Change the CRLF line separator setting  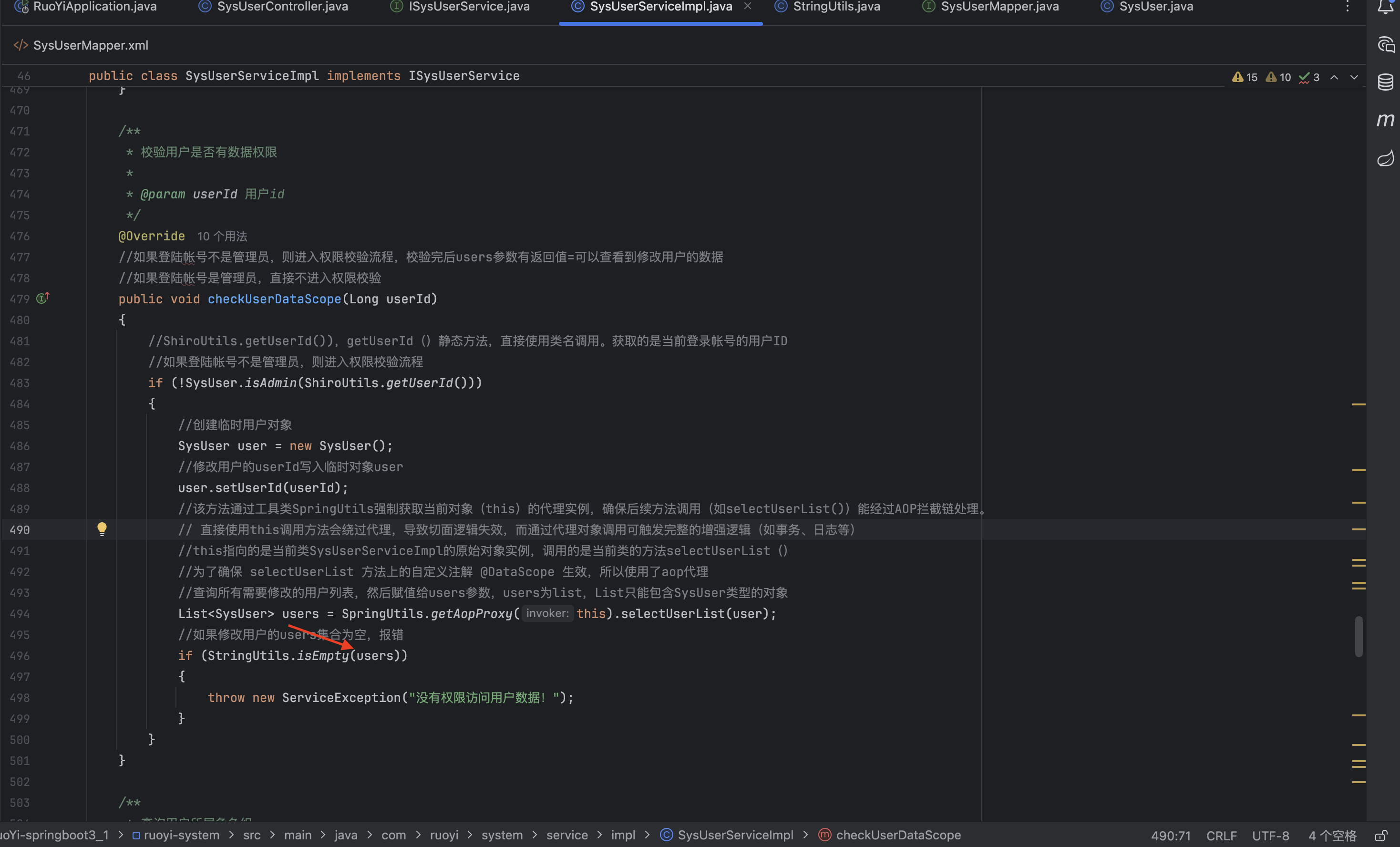[1221, 836]
